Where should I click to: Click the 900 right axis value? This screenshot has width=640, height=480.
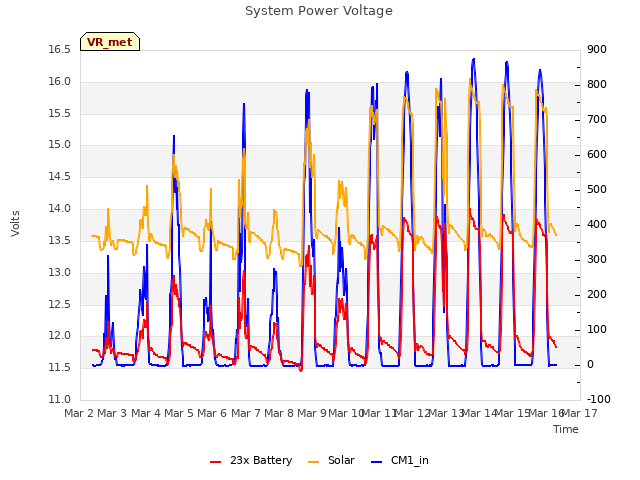click(597, 50)
